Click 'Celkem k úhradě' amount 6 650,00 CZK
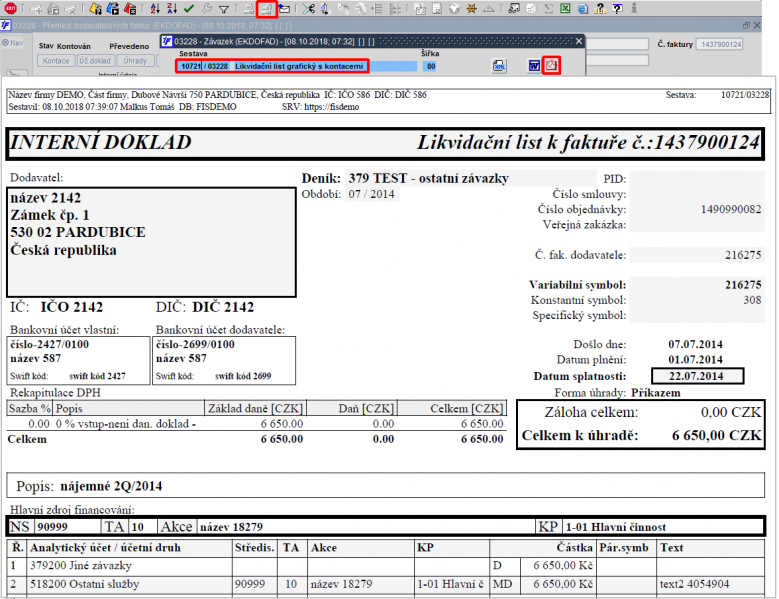Viewport: 779px width, 599px height. 716,436
